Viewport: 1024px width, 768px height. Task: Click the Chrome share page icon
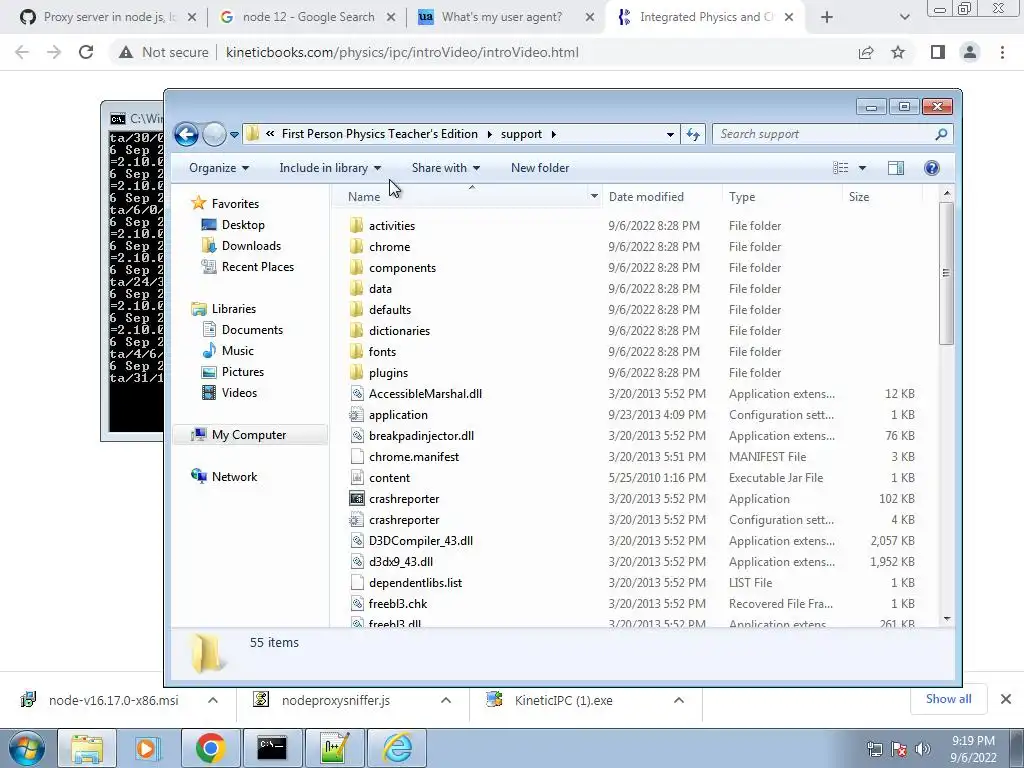[x=866, y=52]
